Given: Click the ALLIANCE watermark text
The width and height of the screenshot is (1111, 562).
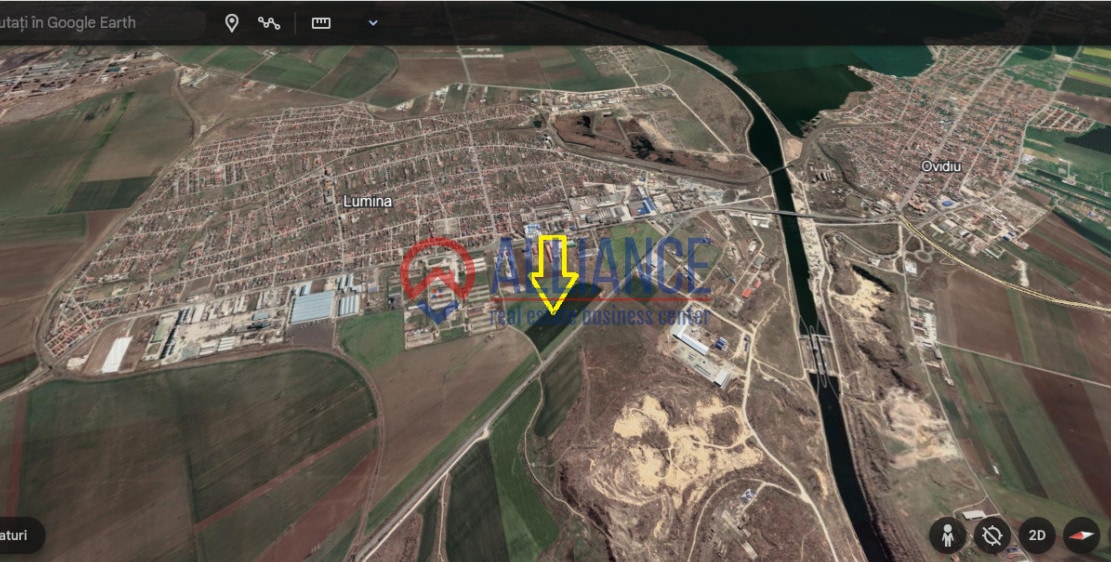Looking at the screenshot, I should coord(602,267).
